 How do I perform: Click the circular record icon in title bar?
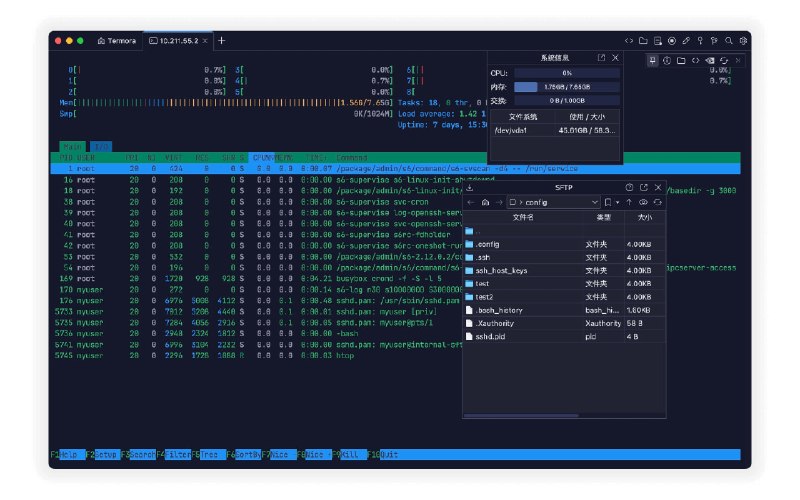click(672, 41)
